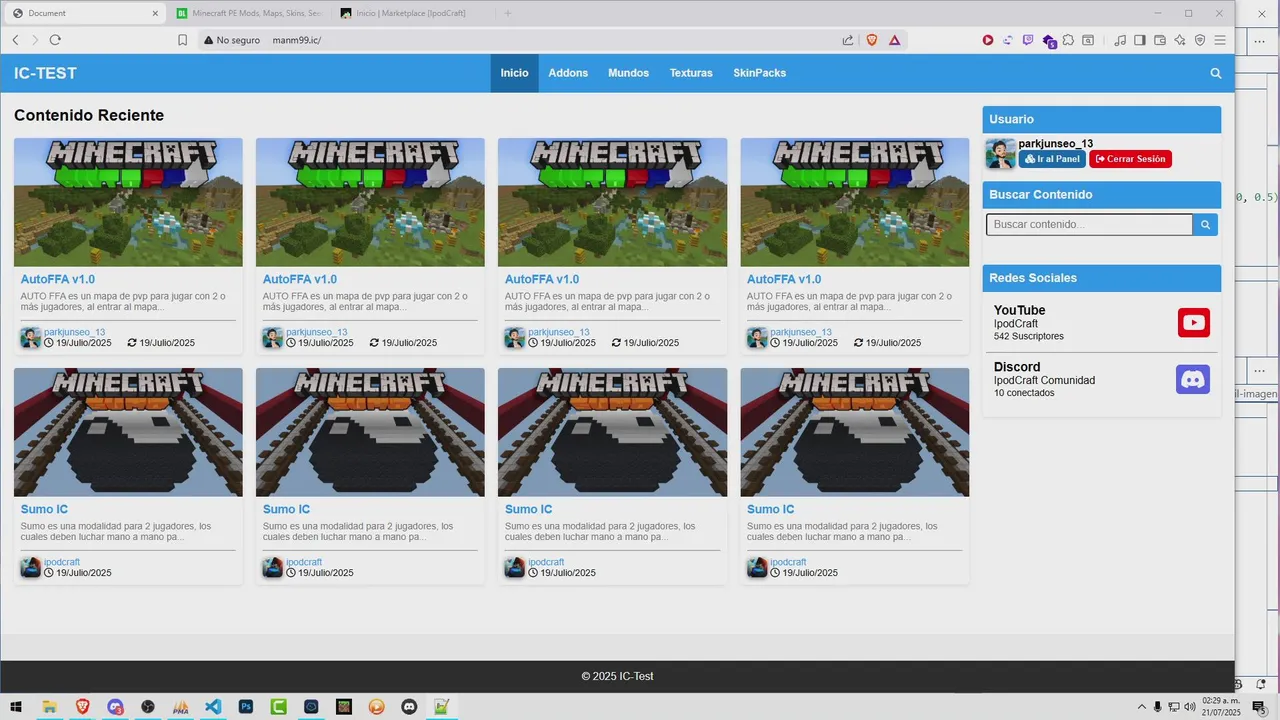Click the 'No seguro' site security indicator
The width and height of the screenshot is (1280, 720).
(231, 40)
